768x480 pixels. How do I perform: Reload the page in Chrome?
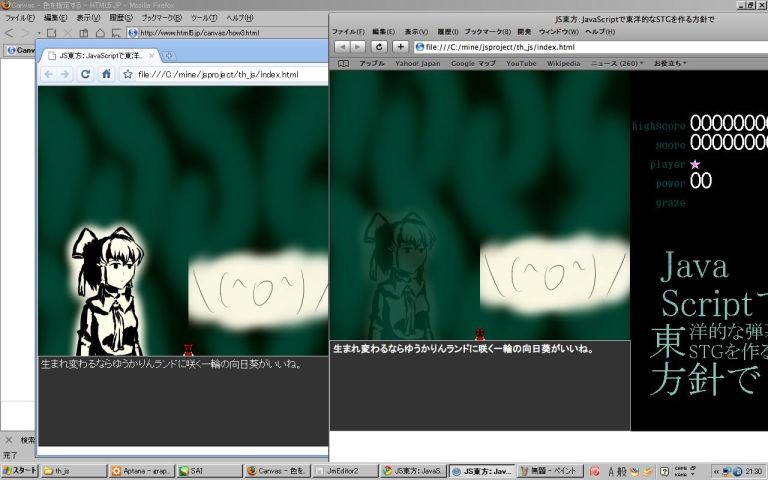(86, 74)
